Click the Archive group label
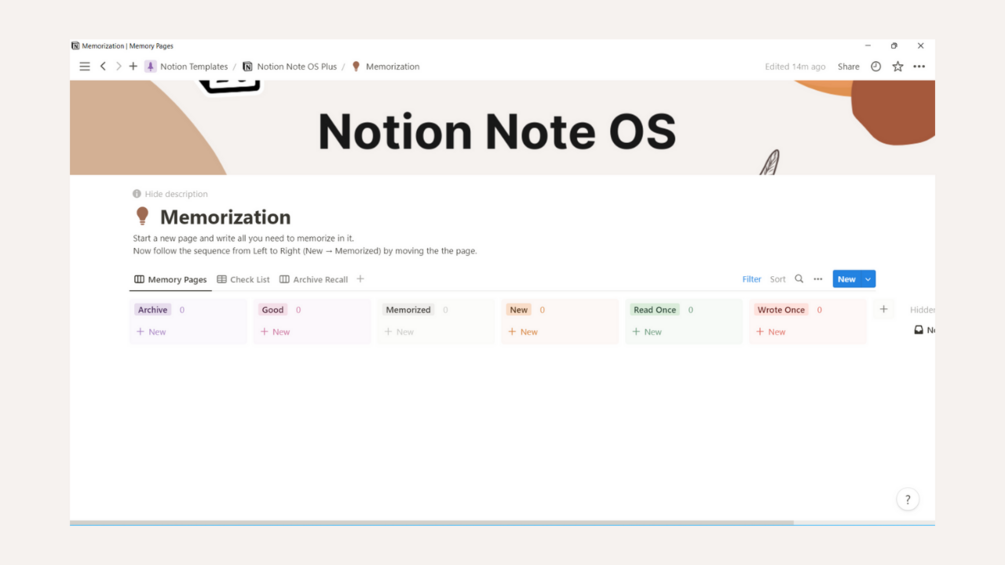Viewport: 1005px width, 565px height. pyautogui.click(x=153, y=309)
